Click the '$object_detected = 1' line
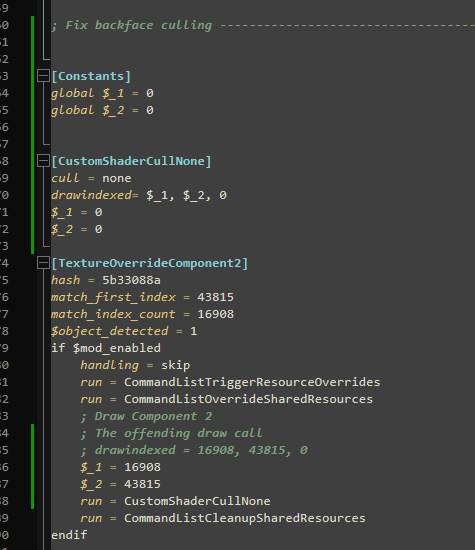The height and width of the screenshot is (550, 475). click(124, 331)
